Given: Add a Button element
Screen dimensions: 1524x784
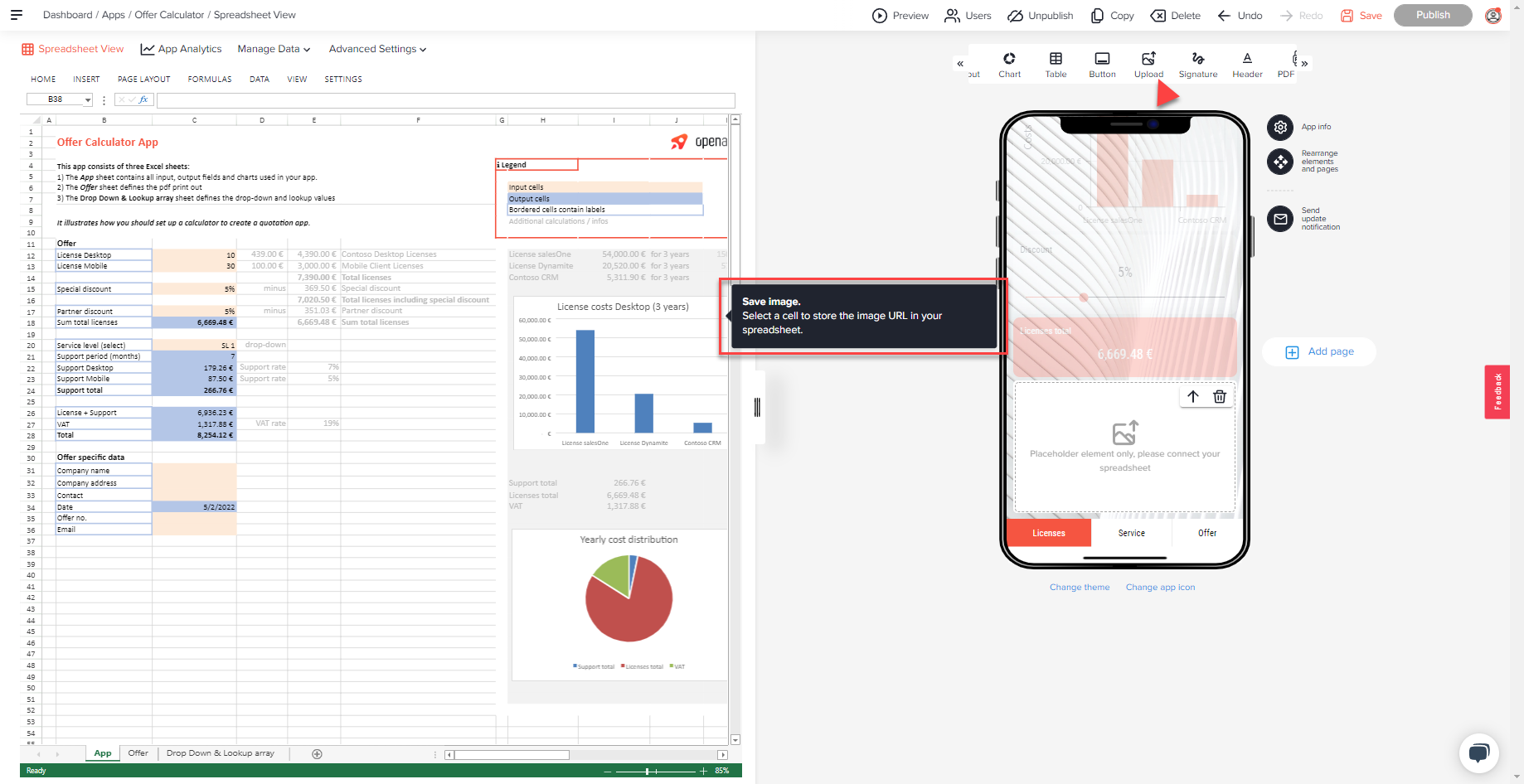Looking at the screenshot, I should point(1102,65).
